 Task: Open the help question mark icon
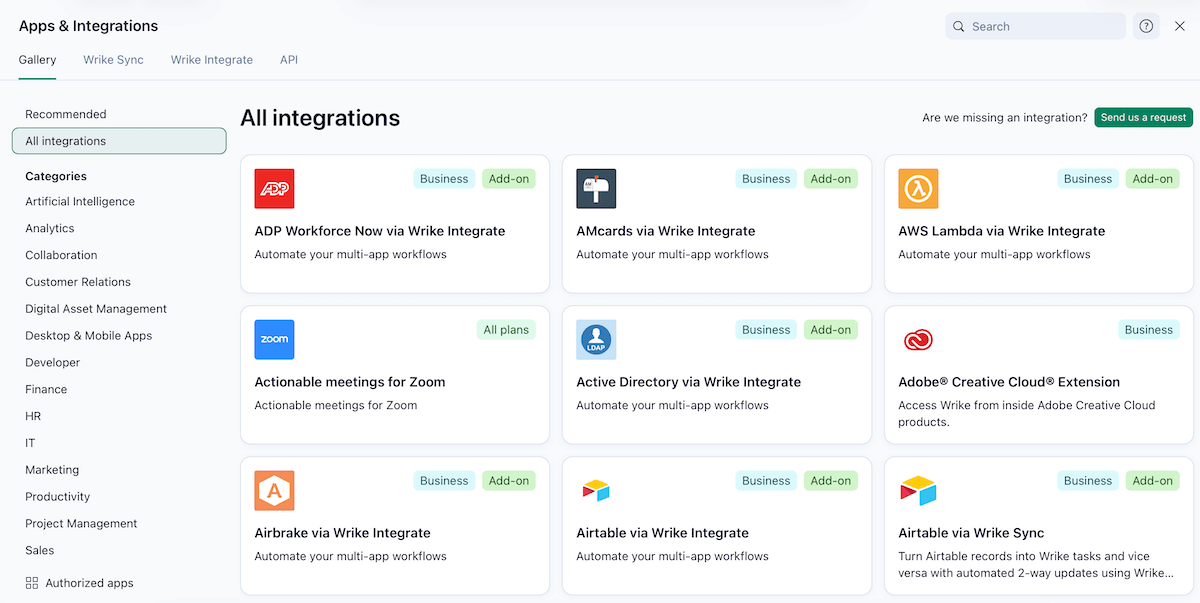point(1146,26)
